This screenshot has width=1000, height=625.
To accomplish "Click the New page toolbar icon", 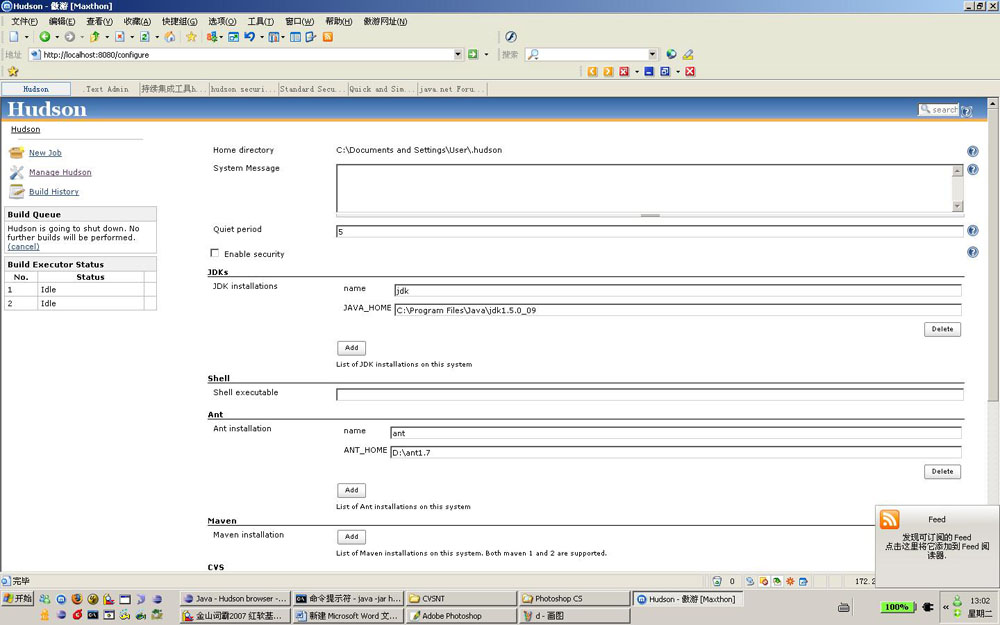I will (14, 37).
